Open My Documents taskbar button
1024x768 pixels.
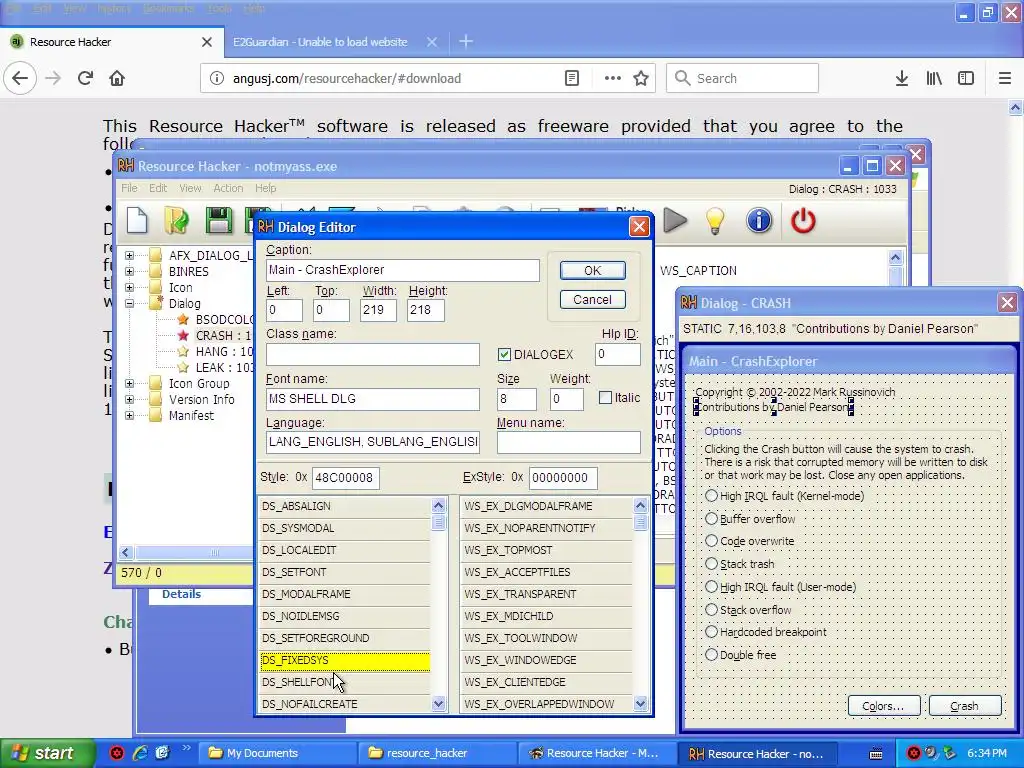tap(278, 753)
